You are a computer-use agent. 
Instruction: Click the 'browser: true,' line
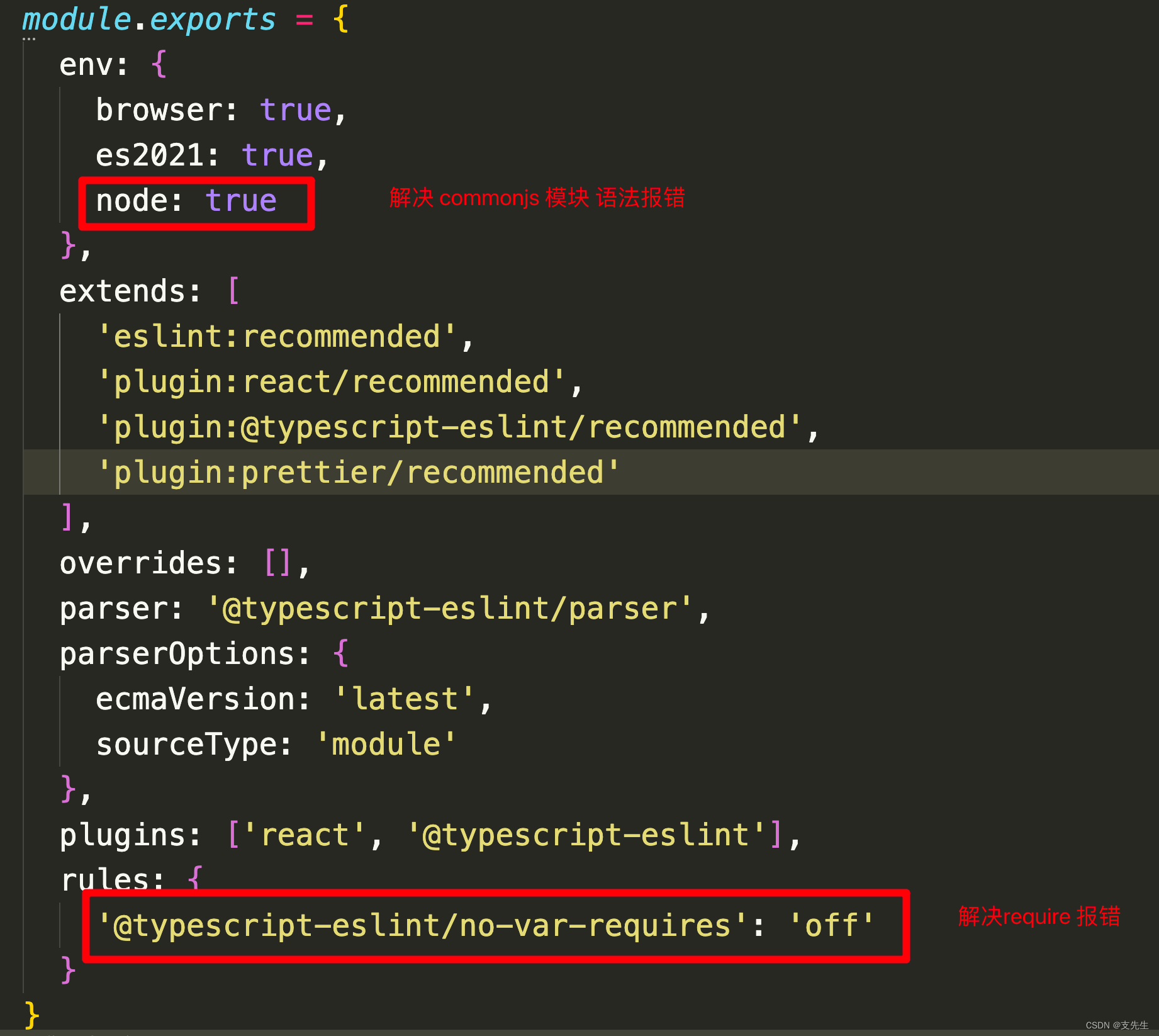pos(221,110)
